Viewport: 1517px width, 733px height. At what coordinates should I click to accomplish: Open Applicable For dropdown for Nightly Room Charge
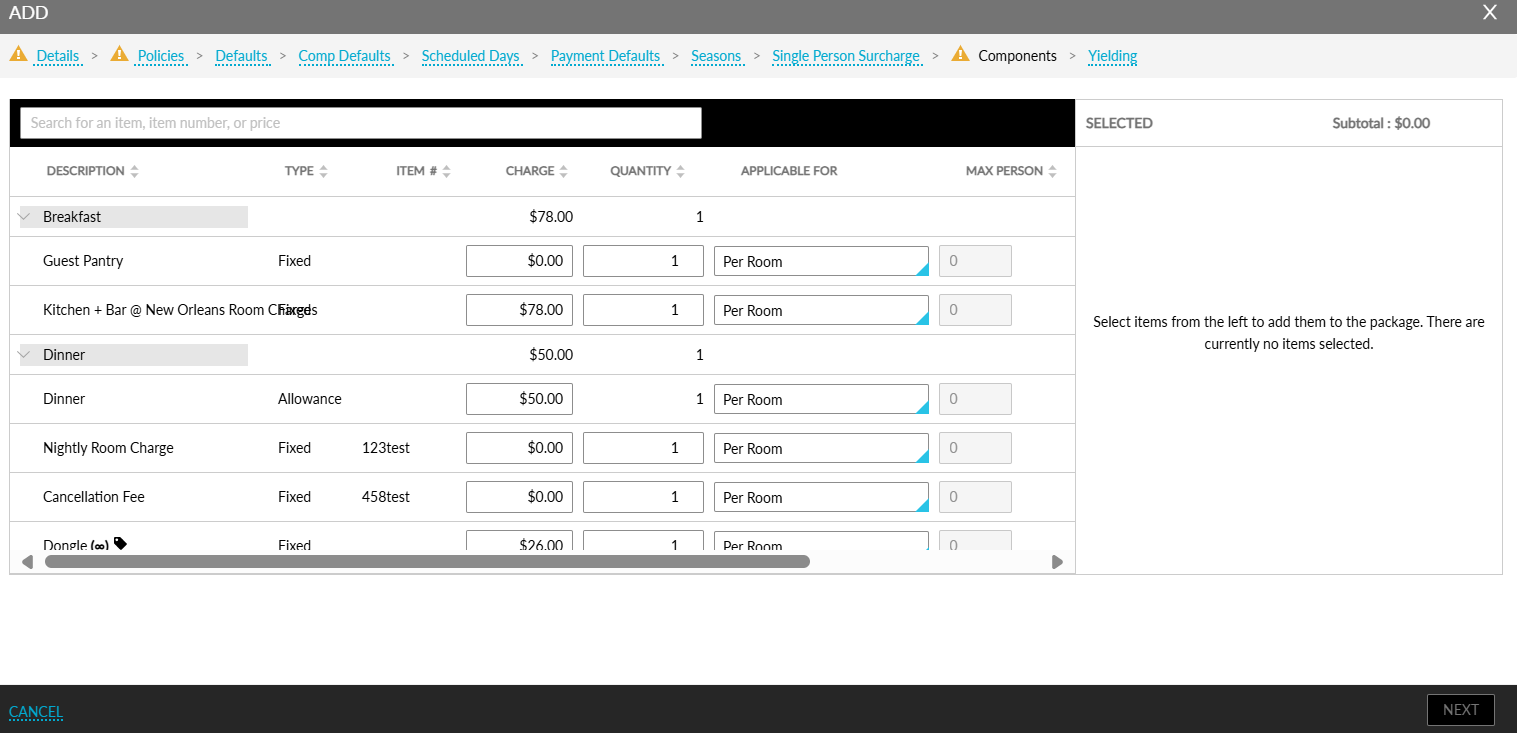(820, 449)
